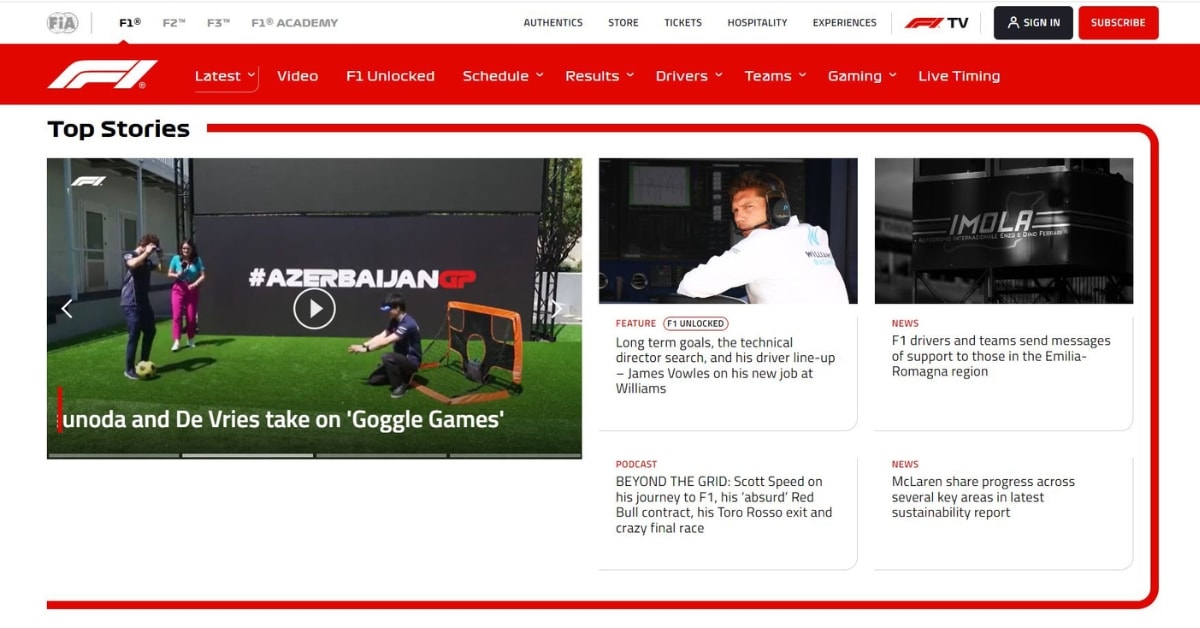
Task: Open Emilia-Romagna support messages article
Action: (x=1001, y=356)
